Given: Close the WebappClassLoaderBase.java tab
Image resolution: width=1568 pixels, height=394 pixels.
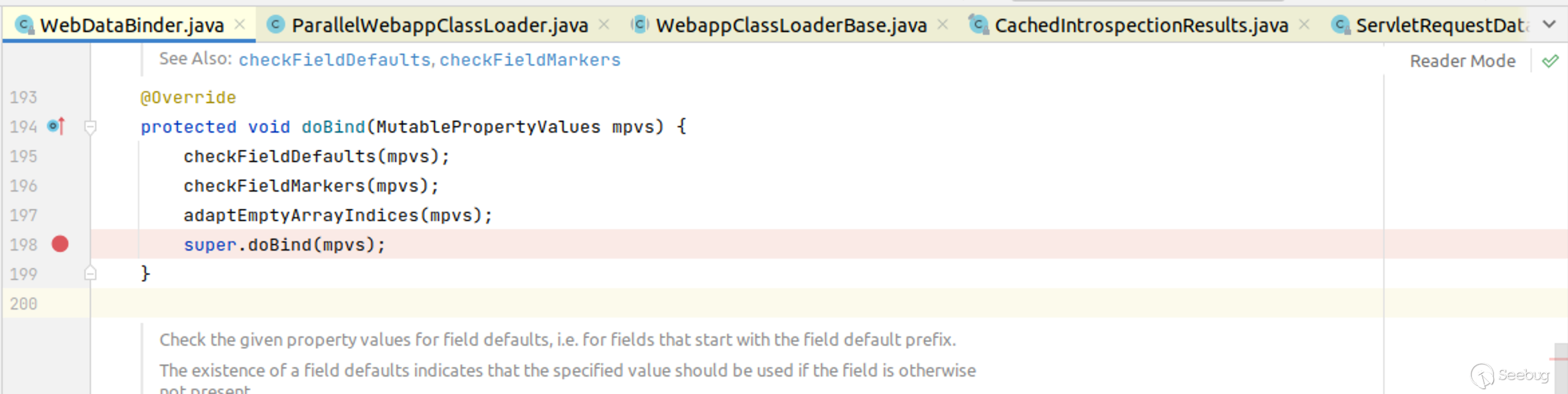Looking at the screenshot, I should (x=943, y=25).
